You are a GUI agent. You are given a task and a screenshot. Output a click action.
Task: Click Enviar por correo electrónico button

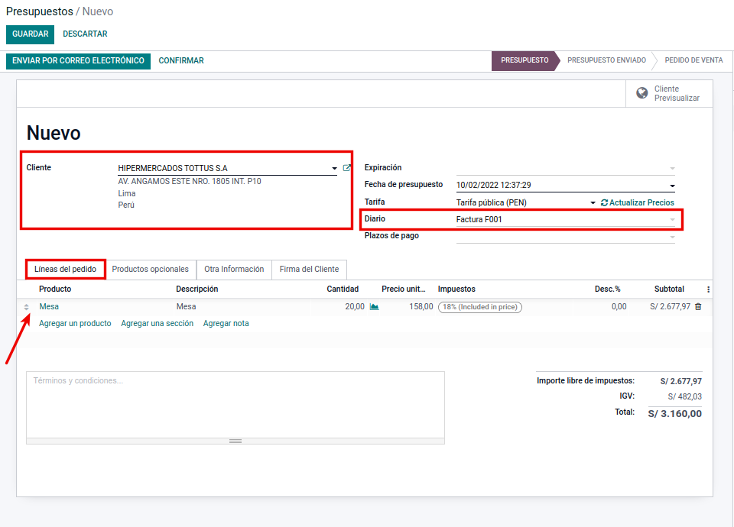tap(78, 61)
